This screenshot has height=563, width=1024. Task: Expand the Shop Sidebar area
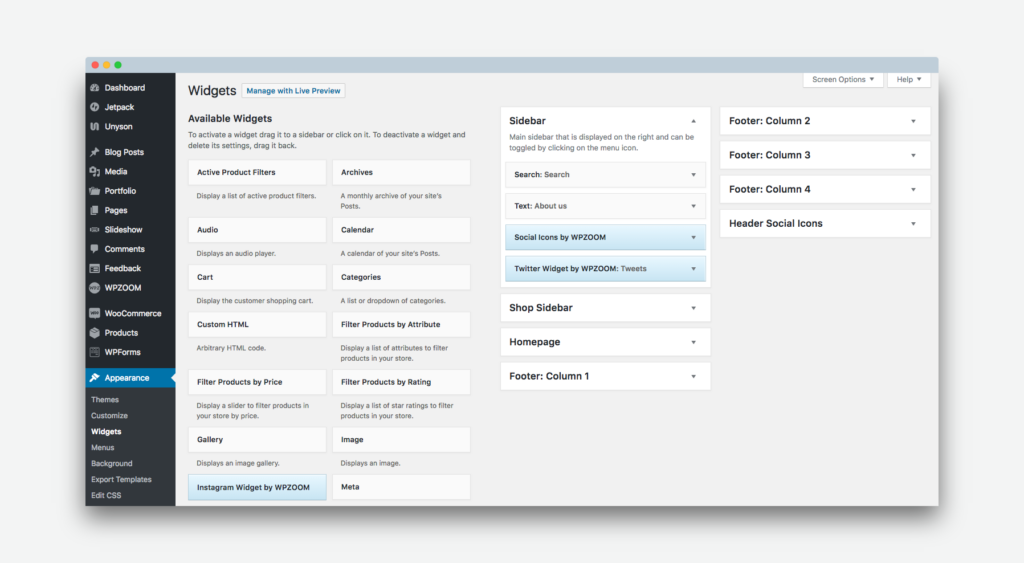tap(605, 308)
